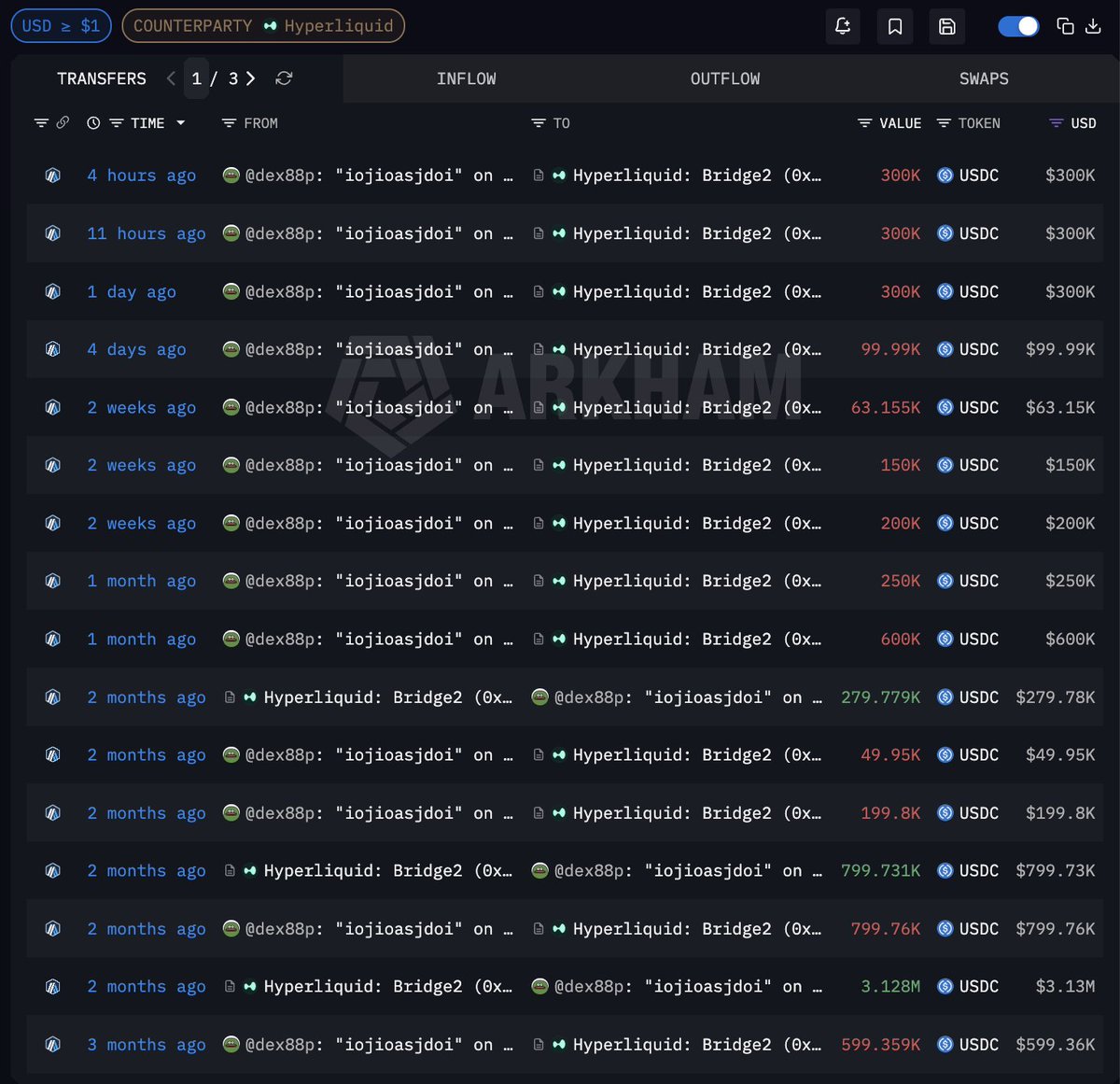Open the 1 day ago transaction link
Screen dimensions: 1120x1084
point(132,292)
